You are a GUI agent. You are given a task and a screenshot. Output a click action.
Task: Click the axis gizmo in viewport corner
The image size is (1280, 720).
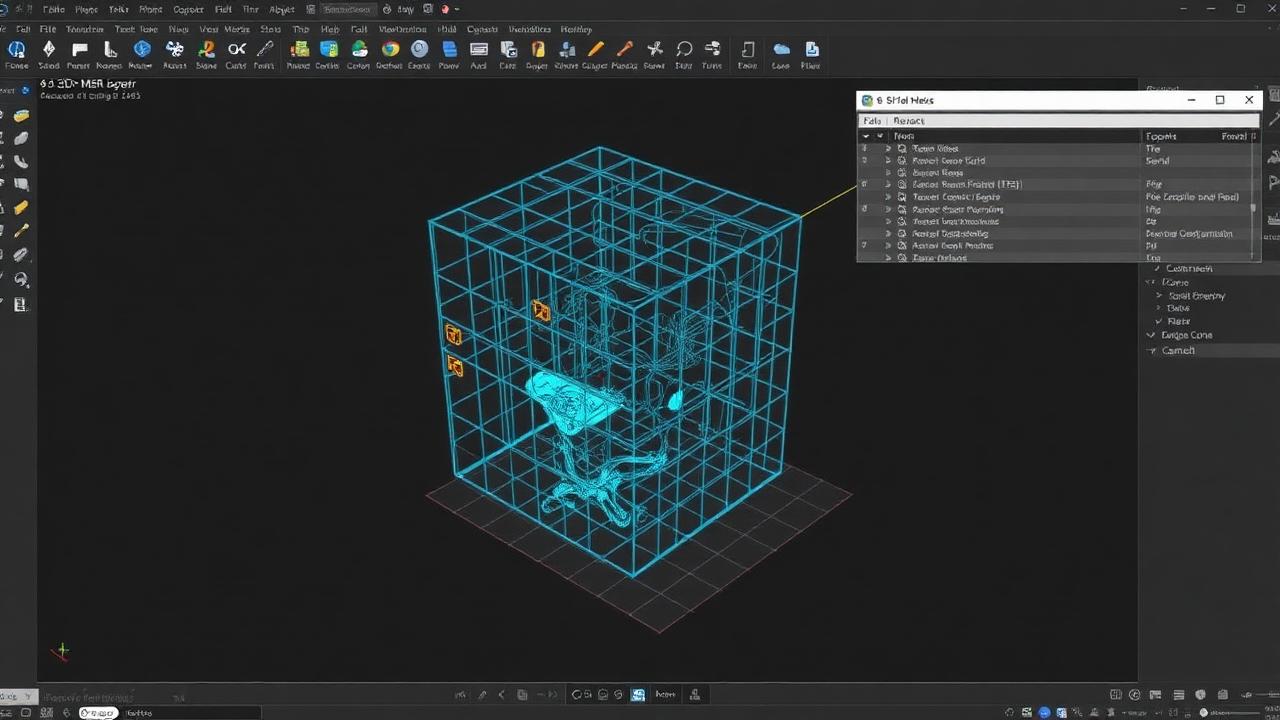[x=62, y=652]
